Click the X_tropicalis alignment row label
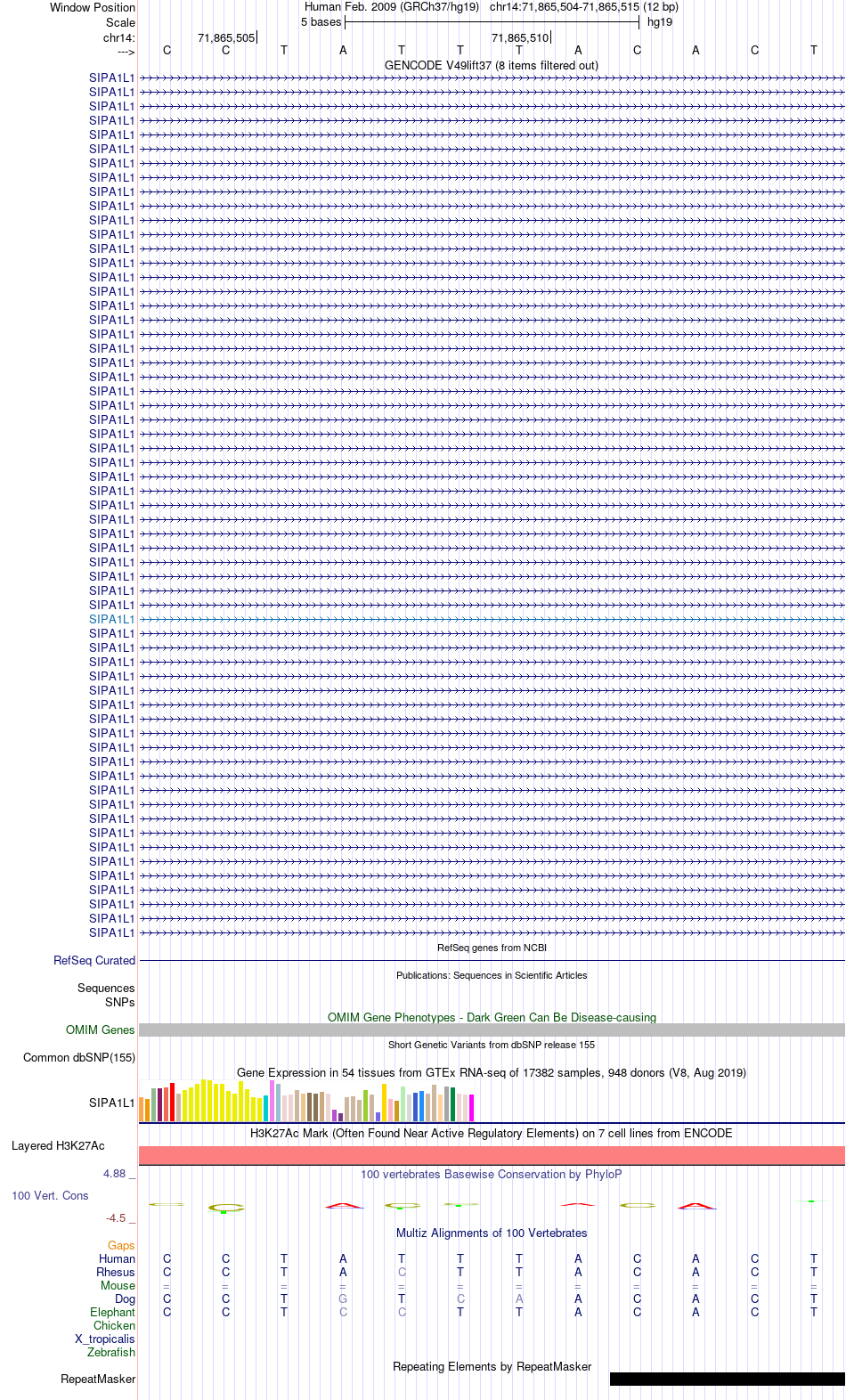This screenshot has width=846, height=1400. [105, 1339]
